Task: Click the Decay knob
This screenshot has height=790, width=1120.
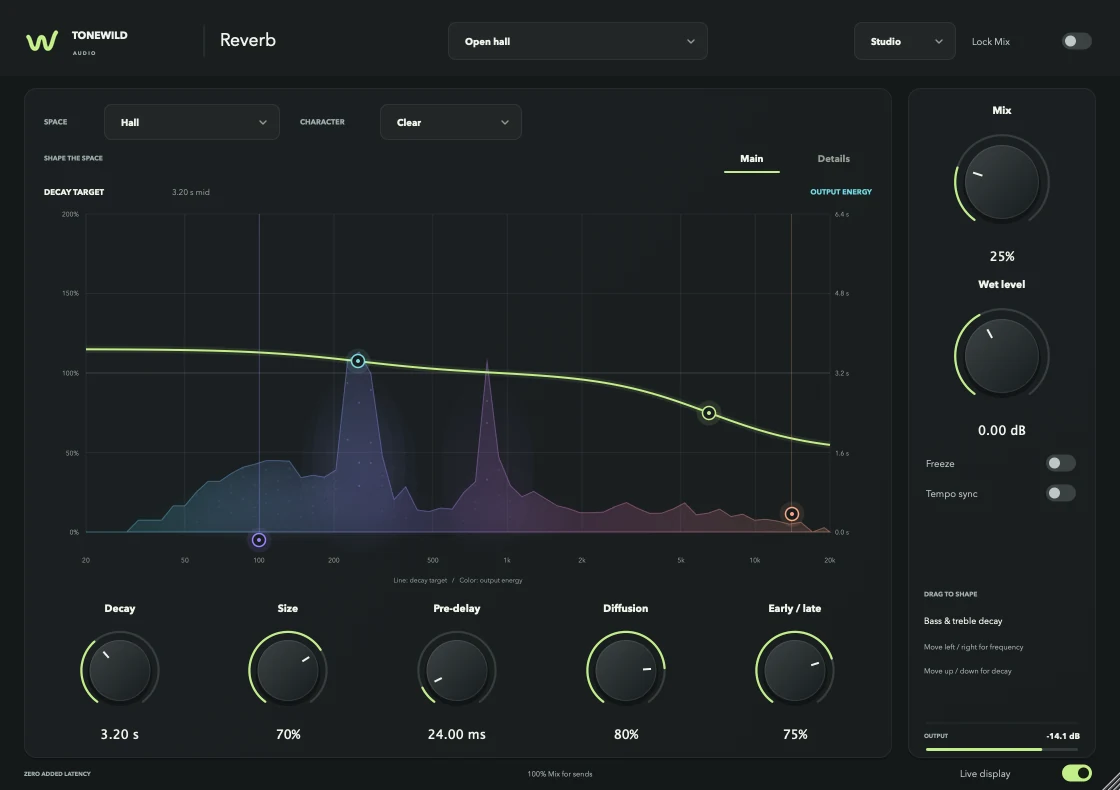Action: pyautogui.click(x=119, y=671)
